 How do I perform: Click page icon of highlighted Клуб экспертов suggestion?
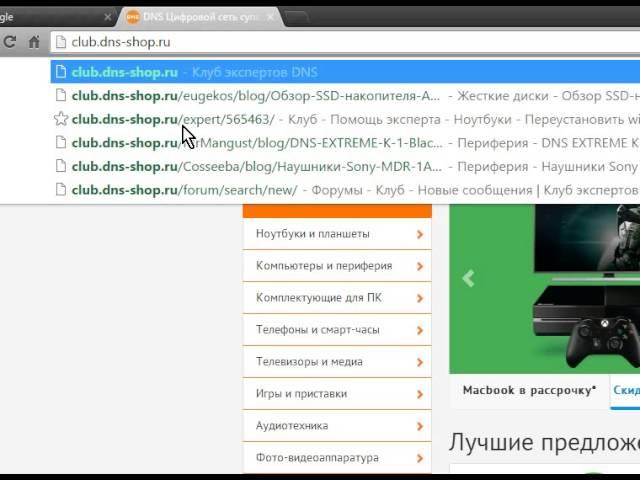tap(61, 72)
